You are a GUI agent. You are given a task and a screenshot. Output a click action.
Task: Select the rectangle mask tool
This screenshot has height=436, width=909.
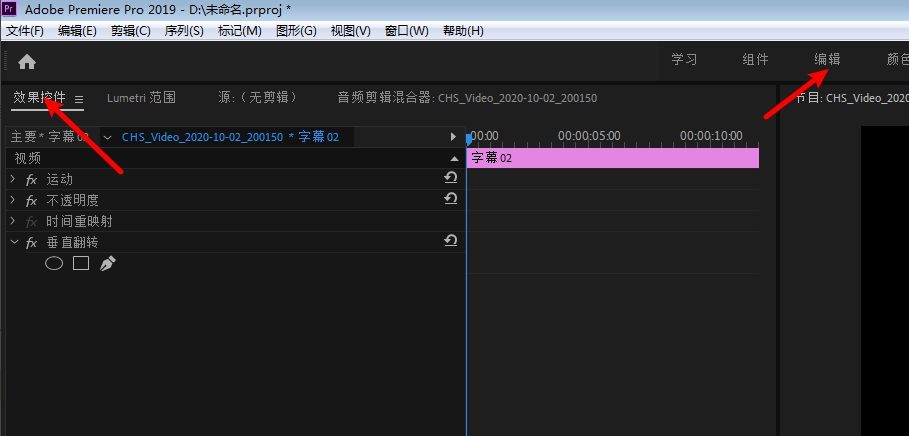[x=81, y=264]
